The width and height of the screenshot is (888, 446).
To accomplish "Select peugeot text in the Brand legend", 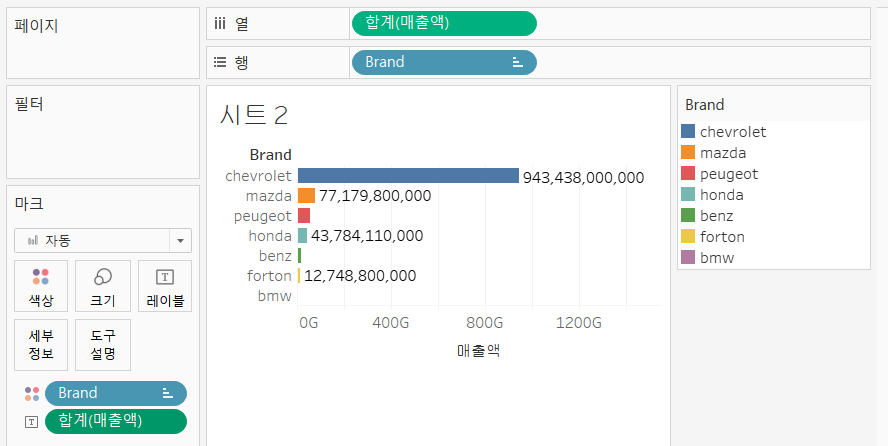I will (x=729, y=174).
